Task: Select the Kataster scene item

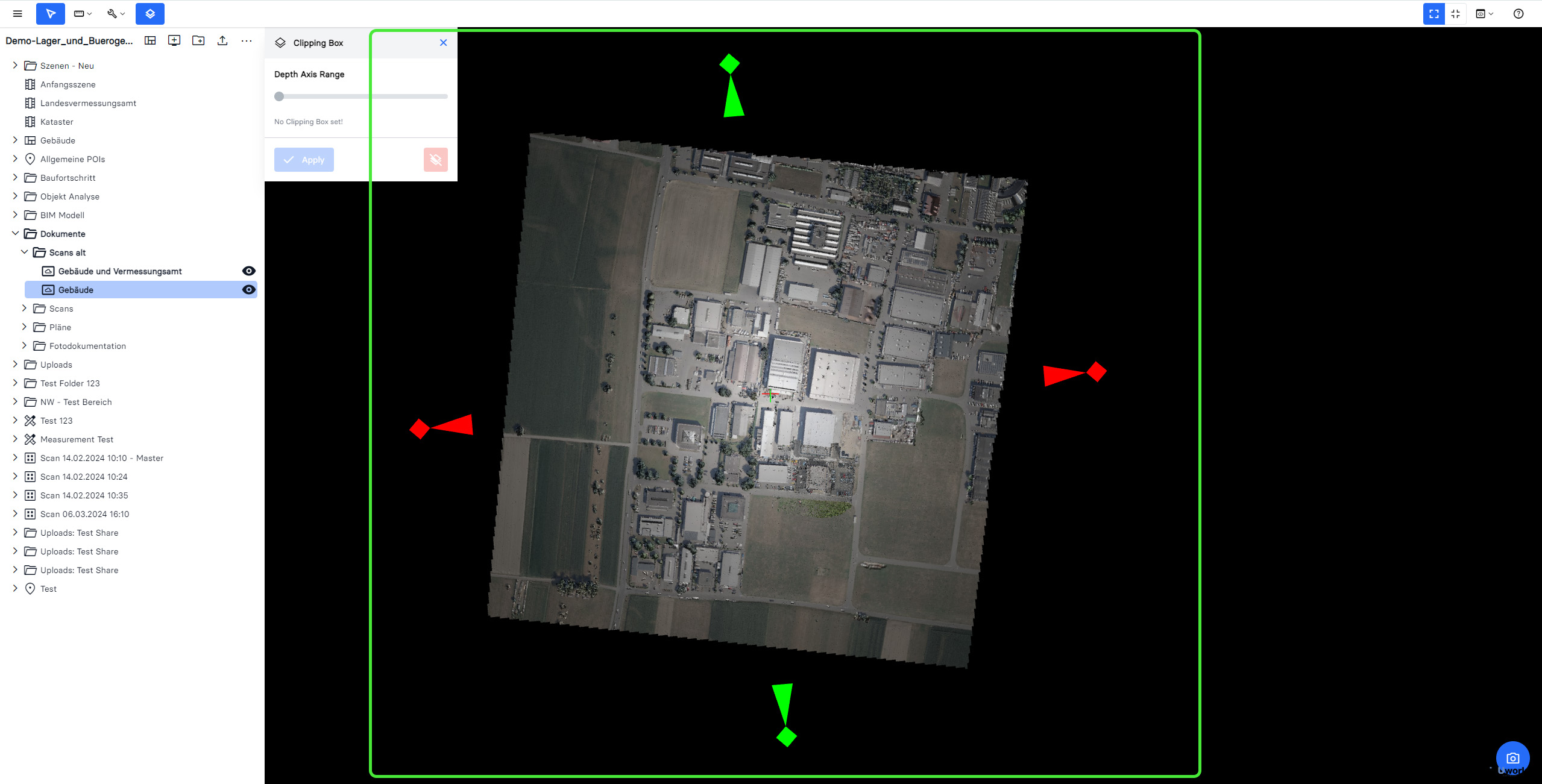Action: pyautogui.click(x=57, y=122)
